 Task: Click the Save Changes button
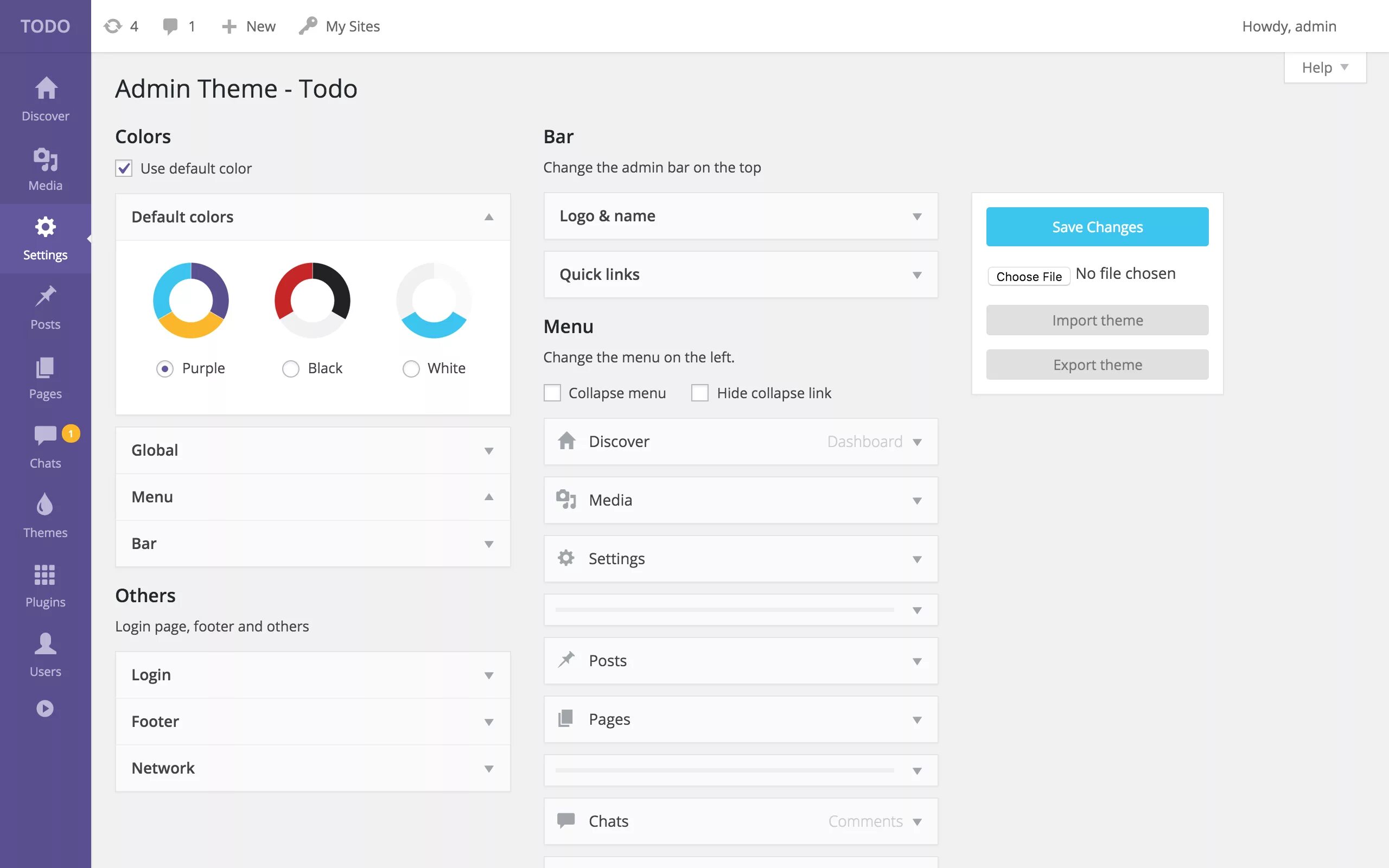click(x=1097, y=227)
